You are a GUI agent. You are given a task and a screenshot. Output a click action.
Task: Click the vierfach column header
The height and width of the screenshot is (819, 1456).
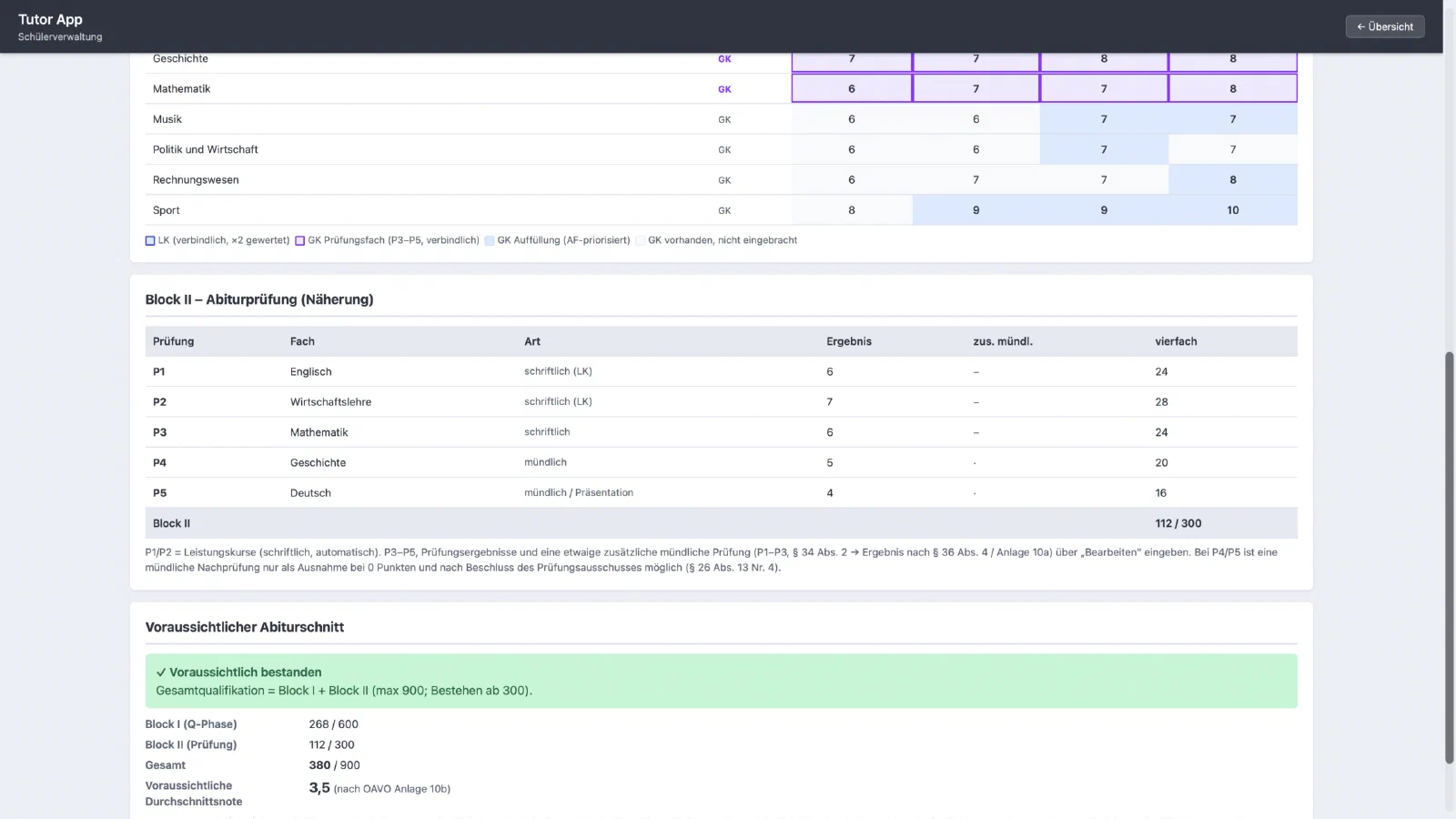tap(1176, 341)
